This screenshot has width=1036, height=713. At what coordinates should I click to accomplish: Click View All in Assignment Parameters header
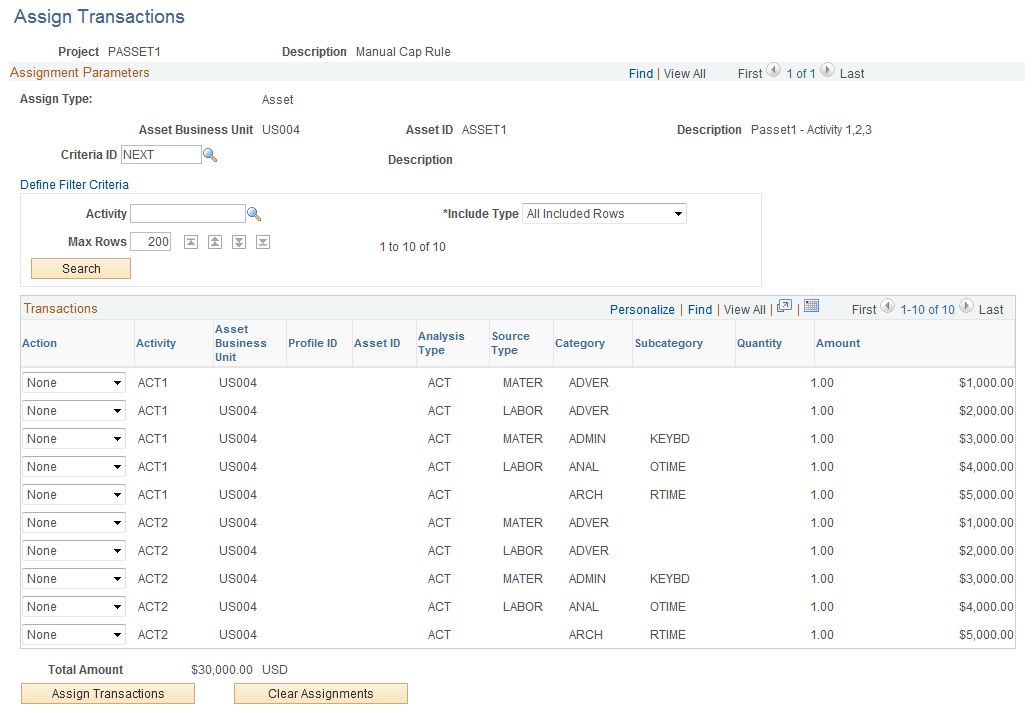click(684, 74)
